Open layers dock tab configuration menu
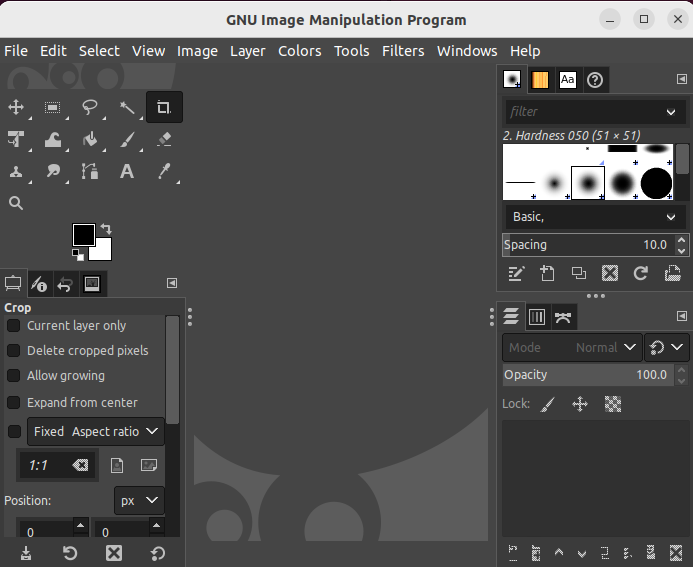Viewport: 693px width, 567px height. pos(682,316)
